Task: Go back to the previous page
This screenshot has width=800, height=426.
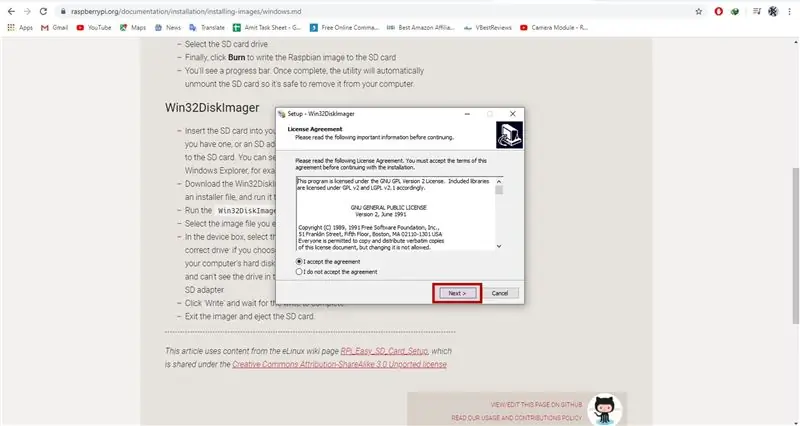Action: [11, 11]
